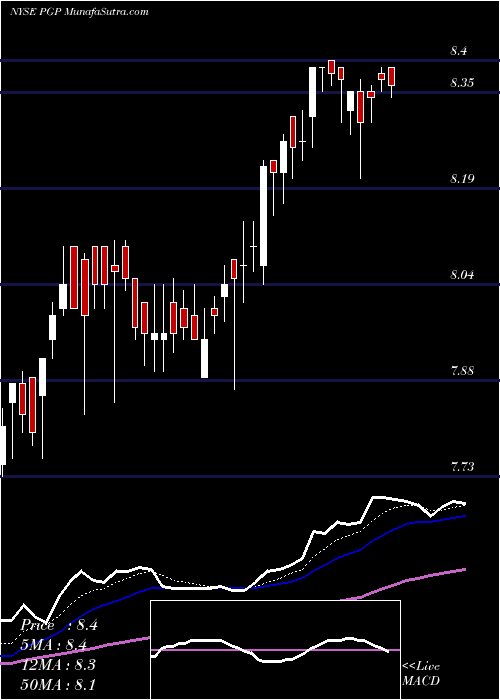Click inside the MACD inset chart box
Viewport: 500px width, 700px height.
click(275, 650)
